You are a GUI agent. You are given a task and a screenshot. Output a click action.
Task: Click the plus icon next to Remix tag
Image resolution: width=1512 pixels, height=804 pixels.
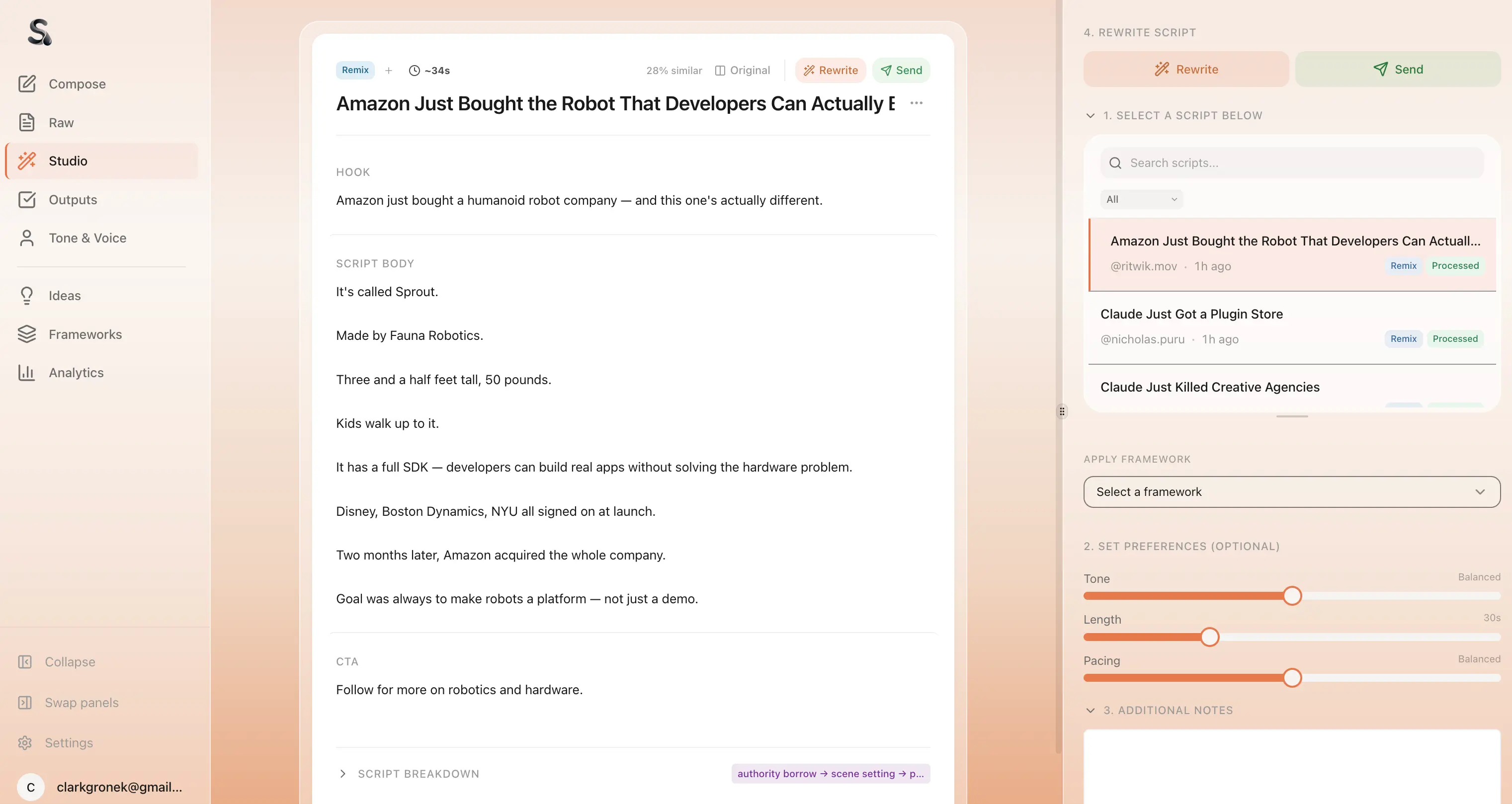[x=389, y=71]
